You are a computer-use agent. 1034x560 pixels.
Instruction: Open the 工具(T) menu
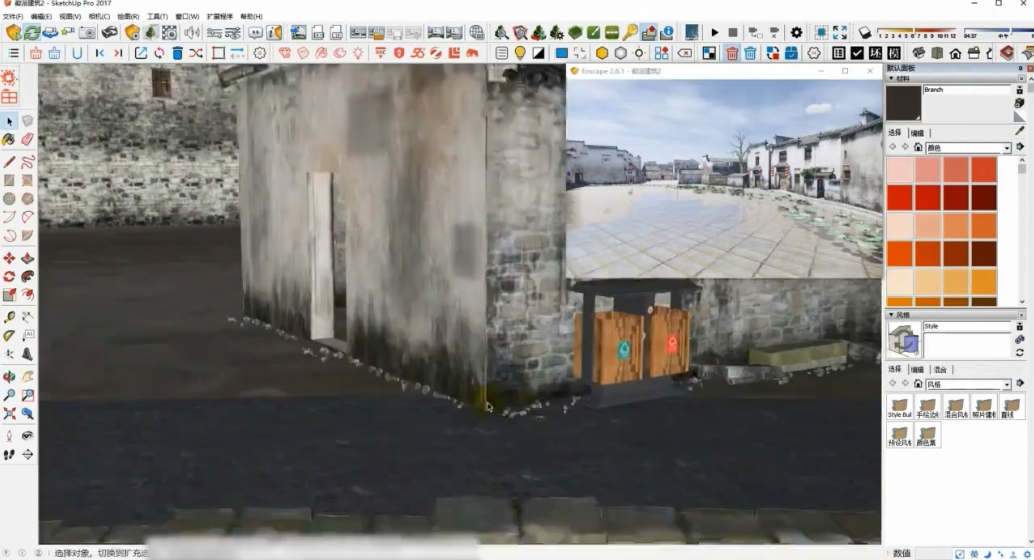pyautogui.click(x=157, y=16)
